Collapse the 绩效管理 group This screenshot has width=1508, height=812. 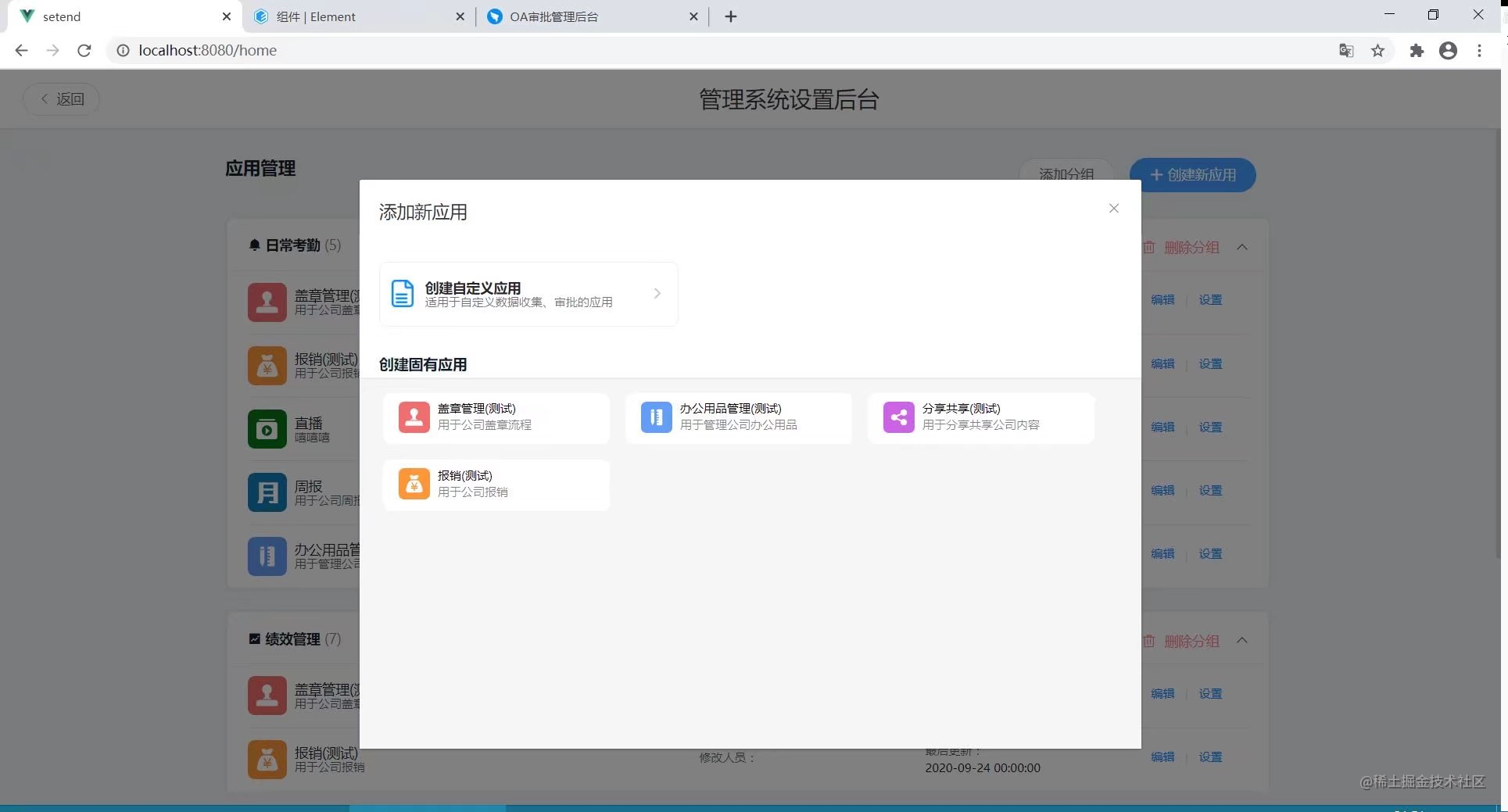tap(1242, 641)
